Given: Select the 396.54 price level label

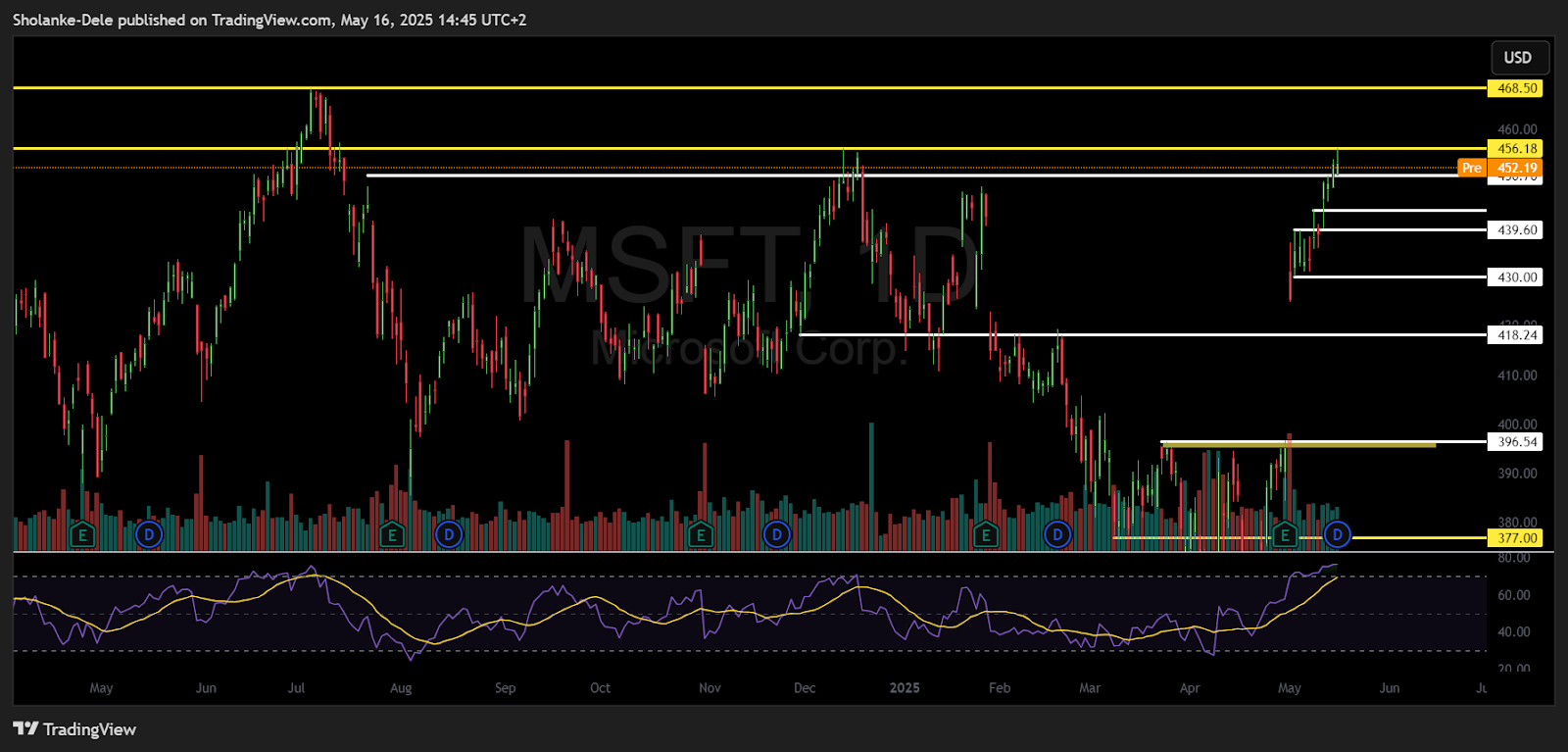Looking at the screenshot, I should point(1515,442).
